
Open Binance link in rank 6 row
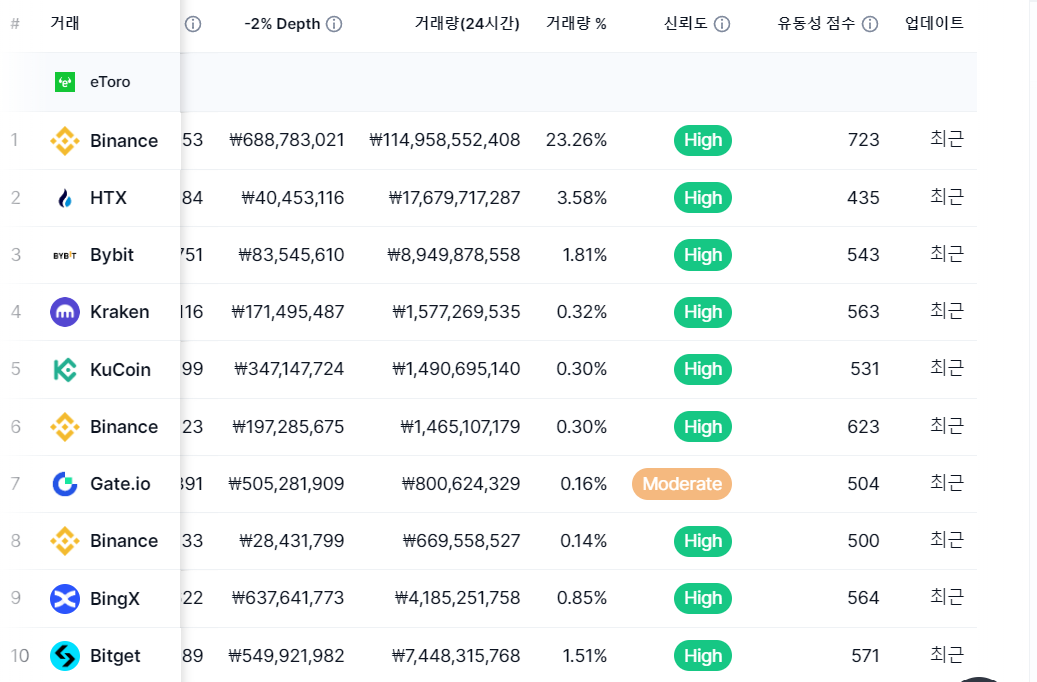(x=124, y=427)
